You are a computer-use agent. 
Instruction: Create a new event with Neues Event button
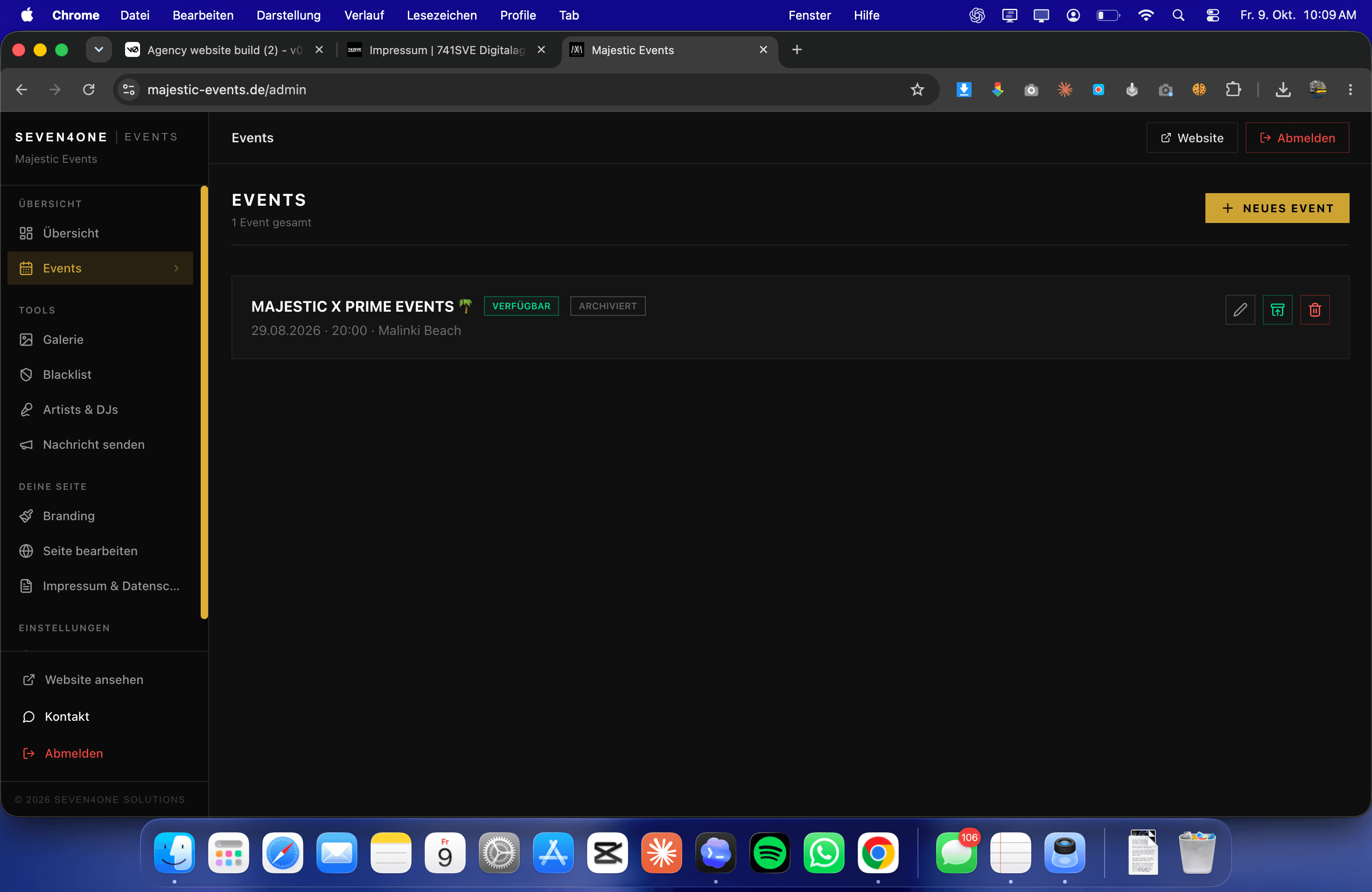(1277, 208)
